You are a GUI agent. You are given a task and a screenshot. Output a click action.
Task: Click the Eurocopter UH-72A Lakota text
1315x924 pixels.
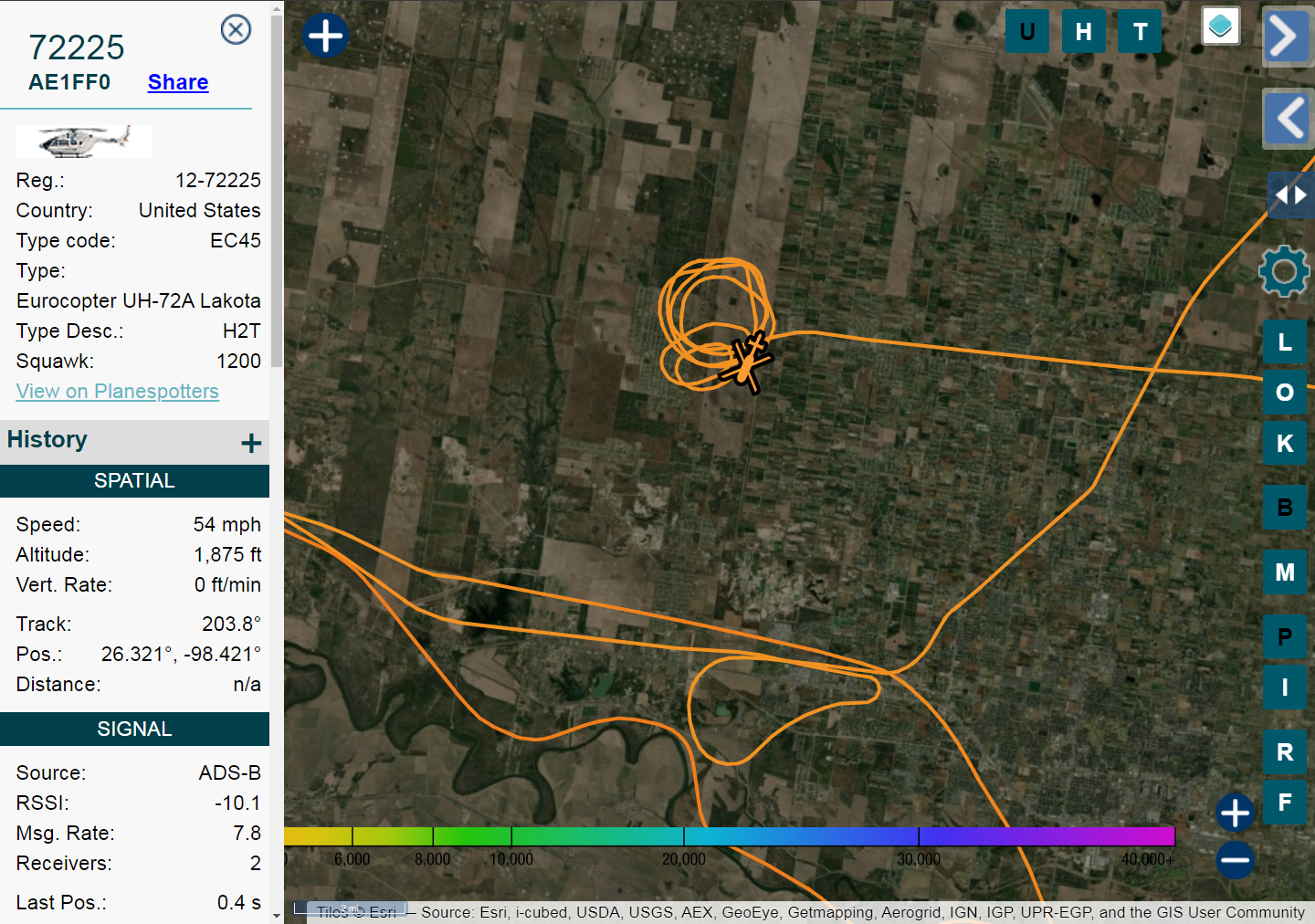point(139,300)
